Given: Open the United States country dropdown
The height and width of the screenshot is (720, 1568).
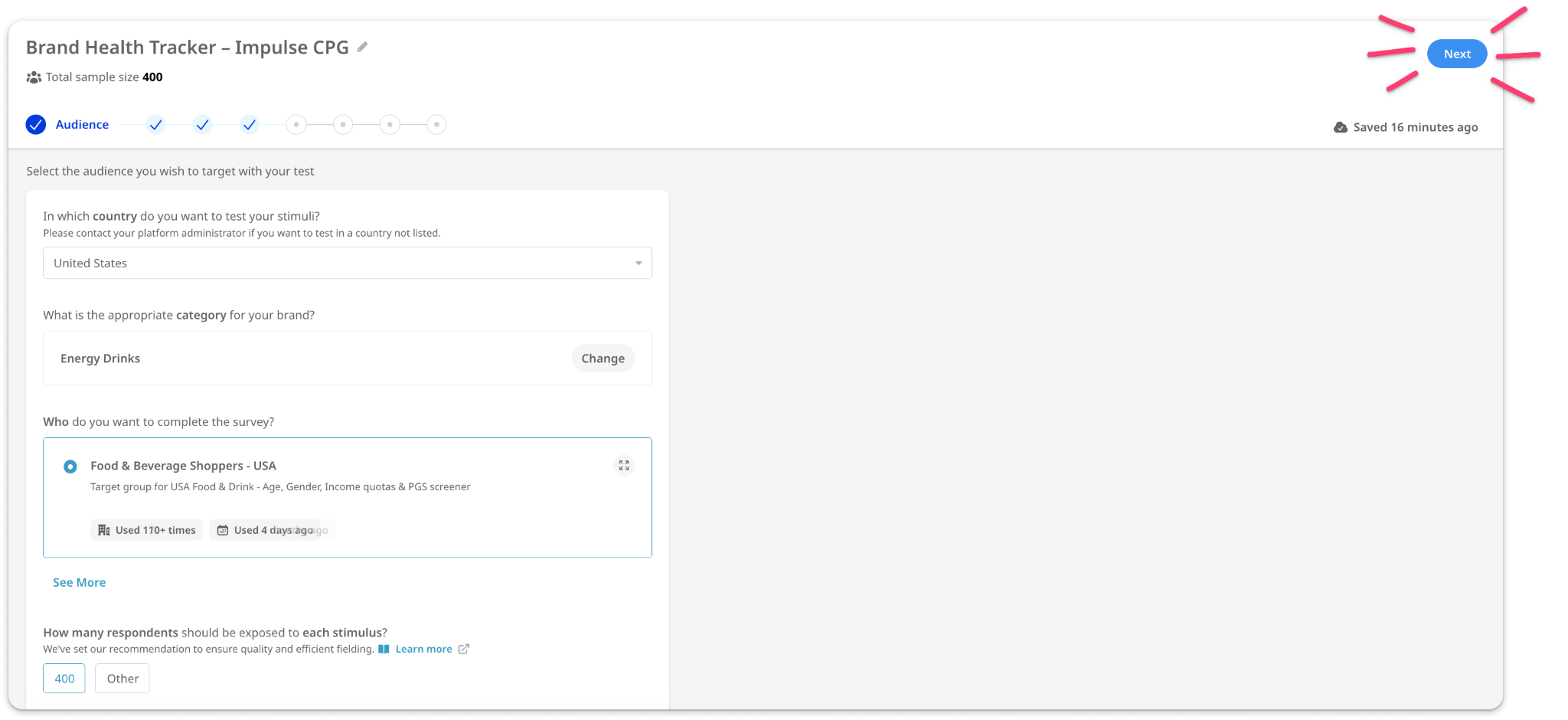Looking at the screenshot, I should [x=348, y=263].
